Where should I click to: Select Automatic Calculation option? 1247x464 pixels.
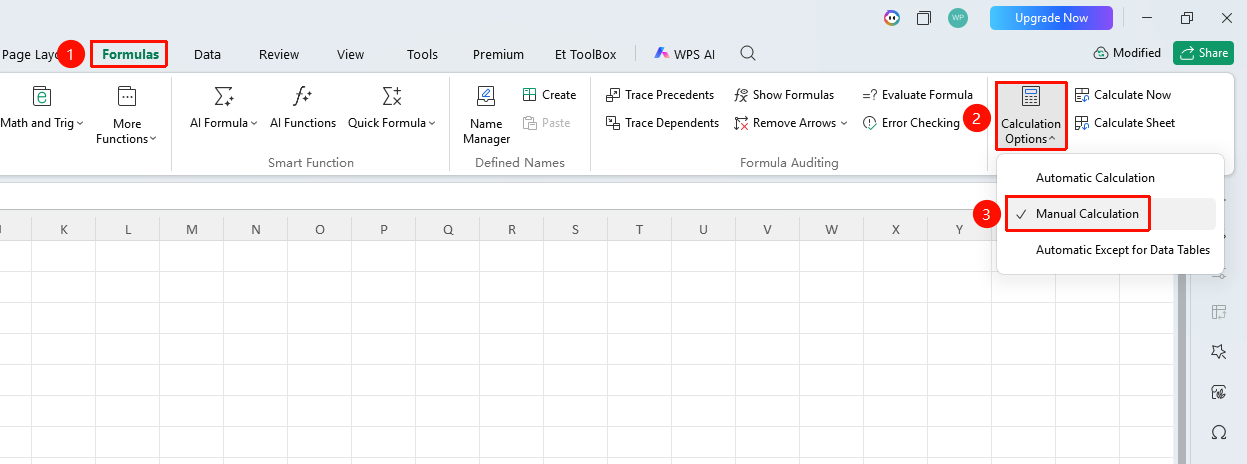(x=1110, y=178)
